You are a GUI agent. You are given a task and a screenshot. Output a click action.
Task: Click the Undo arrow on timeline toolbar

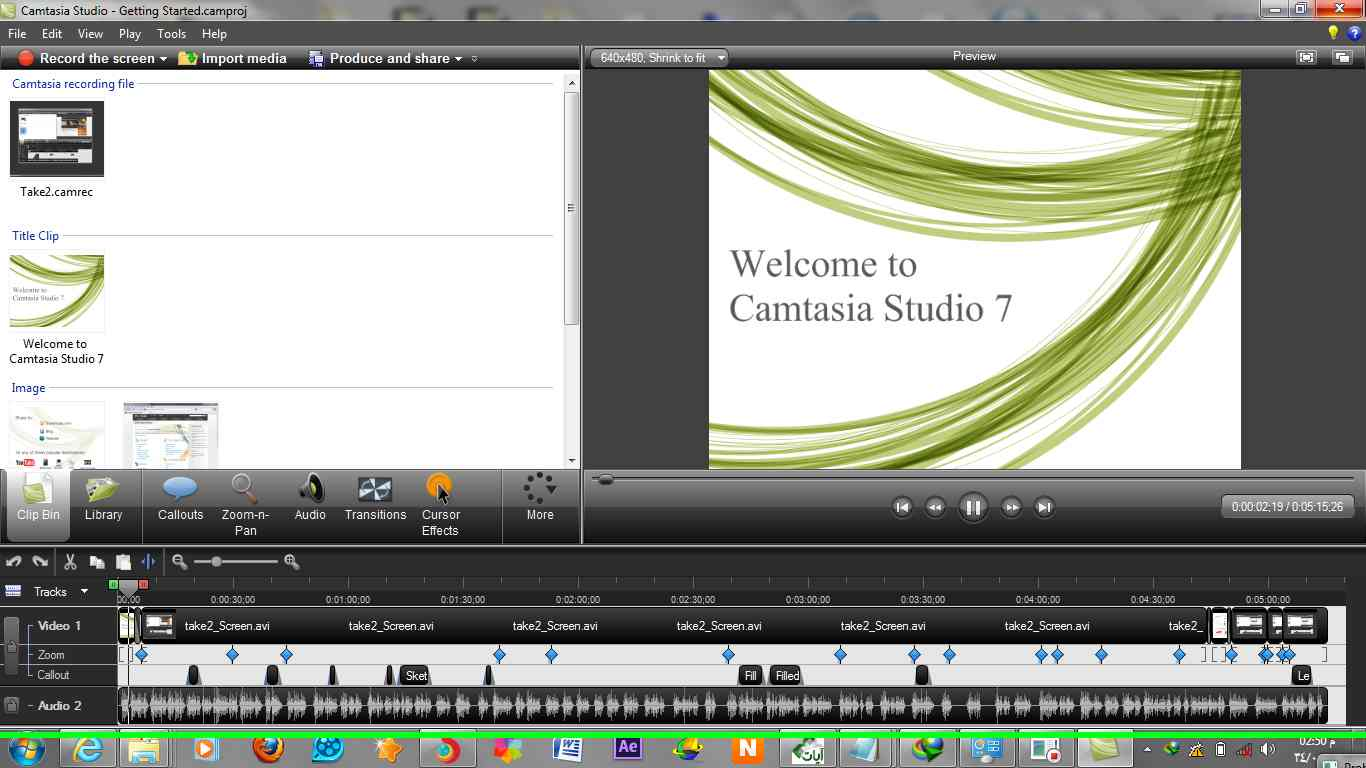point(14,562)
